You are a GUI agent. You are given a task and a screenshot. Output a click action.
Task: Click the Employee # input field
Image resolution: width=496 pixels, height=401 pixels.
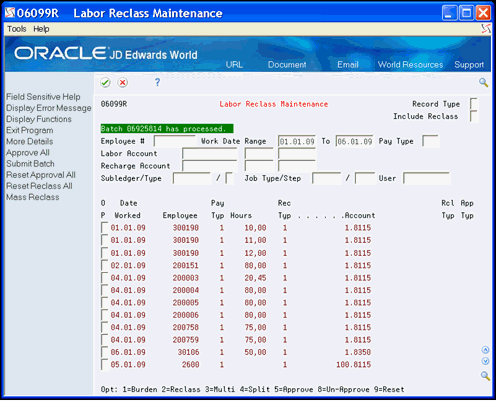click(x=174, y=141)
